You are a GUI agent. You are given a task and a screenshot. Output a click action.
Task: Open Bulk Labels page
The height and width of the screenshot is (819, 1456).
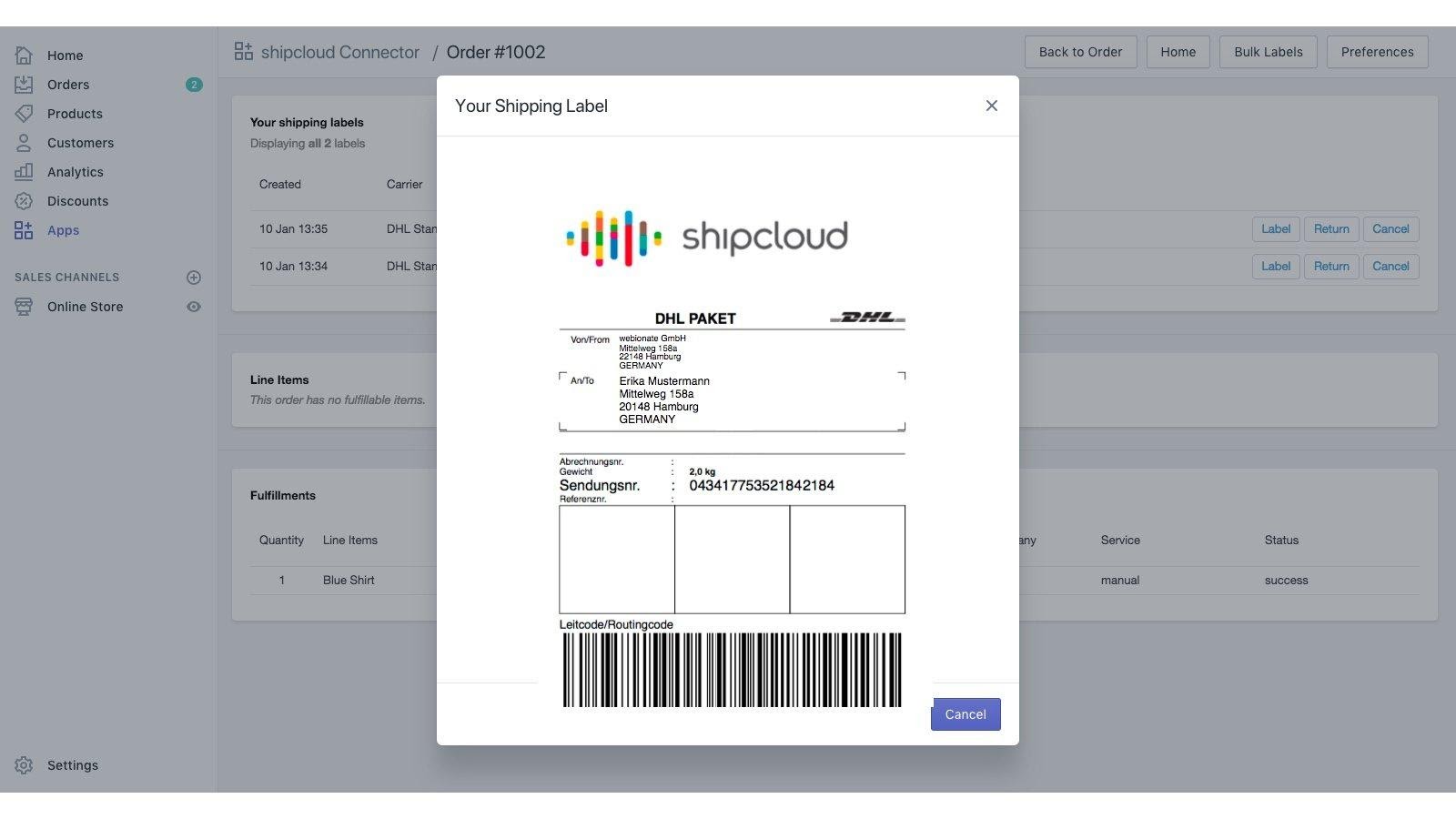click(1268, 52)
